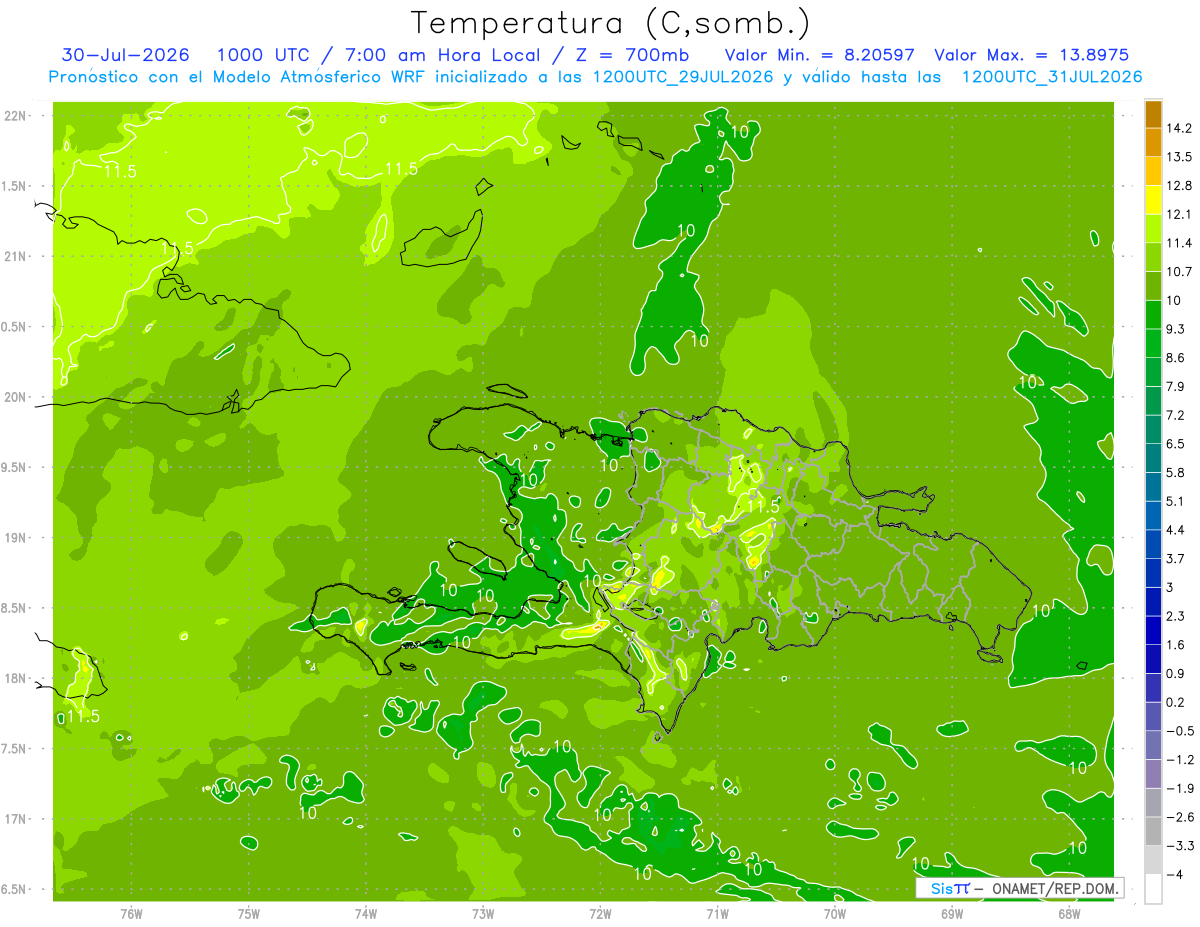
Task: Click the '0.9' color scale value
Action: (x=1176, y=674)
